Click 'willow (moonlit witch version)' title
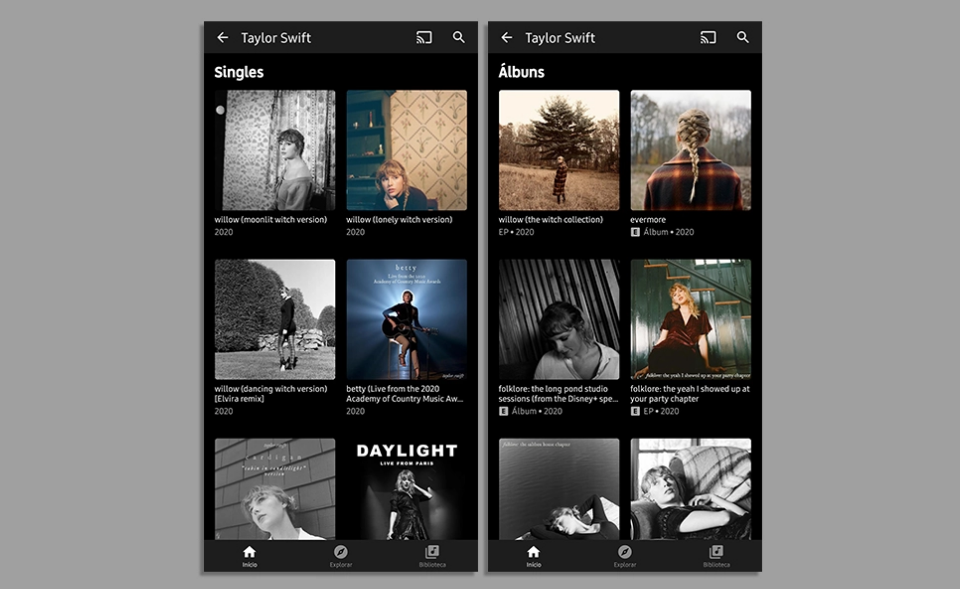The width and height of the screenshot is (960, 589). [271, 219]
